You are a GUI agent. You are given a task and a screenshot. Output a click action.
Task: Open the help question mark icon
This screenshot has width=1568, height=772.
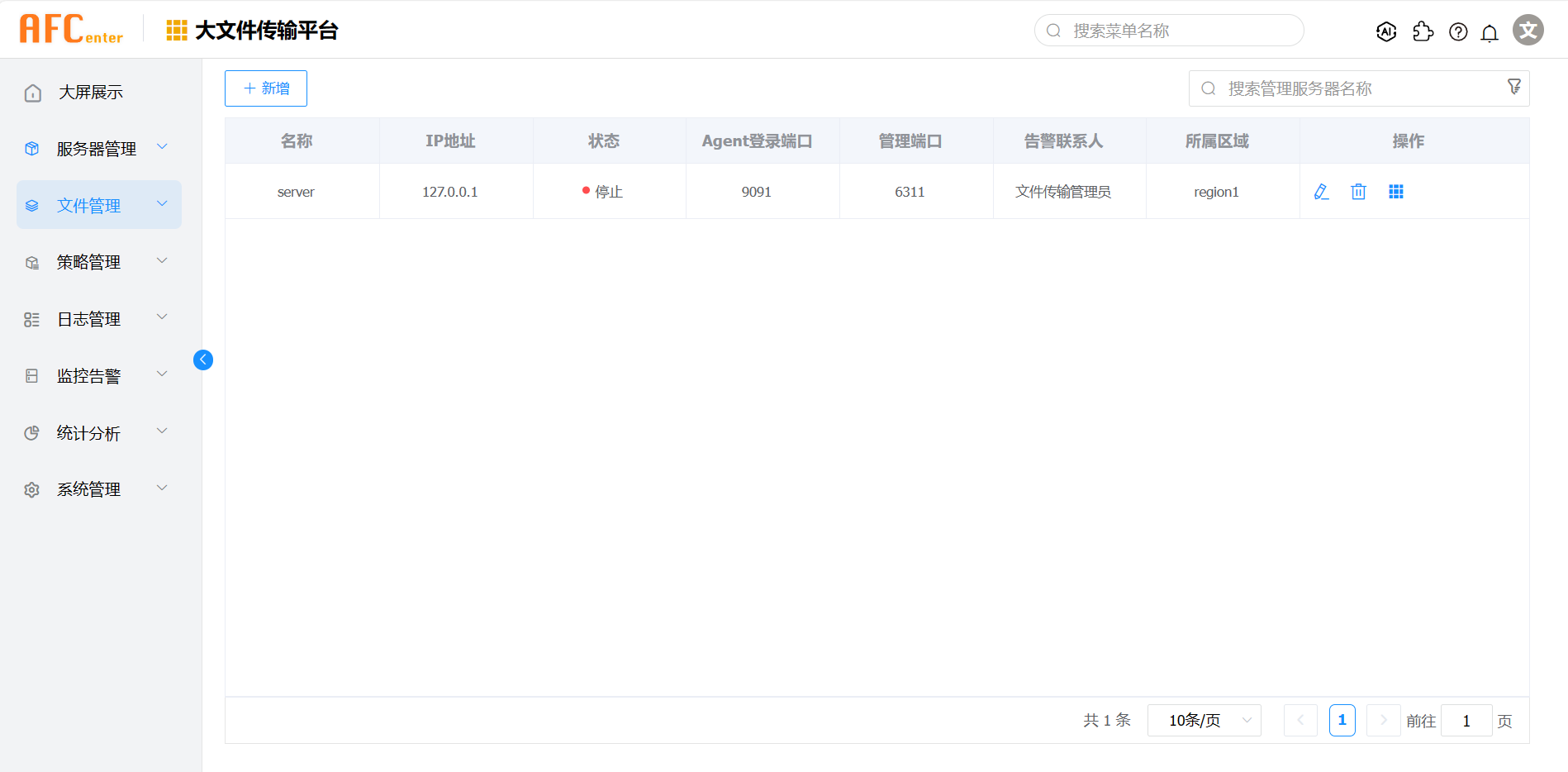(1458, 31)
